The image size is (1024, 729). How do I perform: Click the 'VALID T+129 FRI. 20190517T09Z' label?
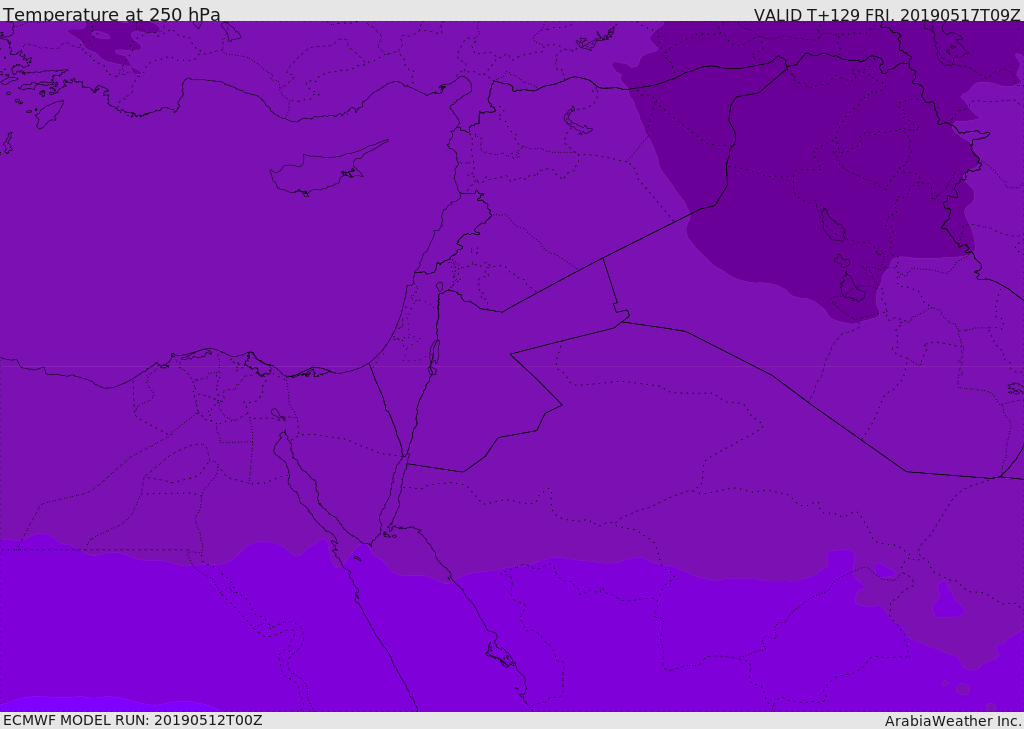click(x=887, y=14)
